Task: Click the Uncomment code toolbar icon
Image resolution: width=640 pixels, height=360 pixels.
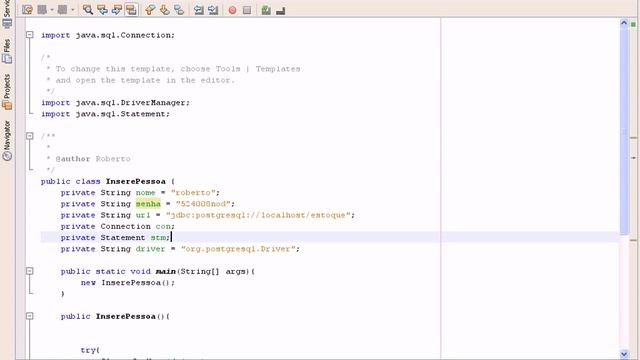Action: click(x=280, y=10)
